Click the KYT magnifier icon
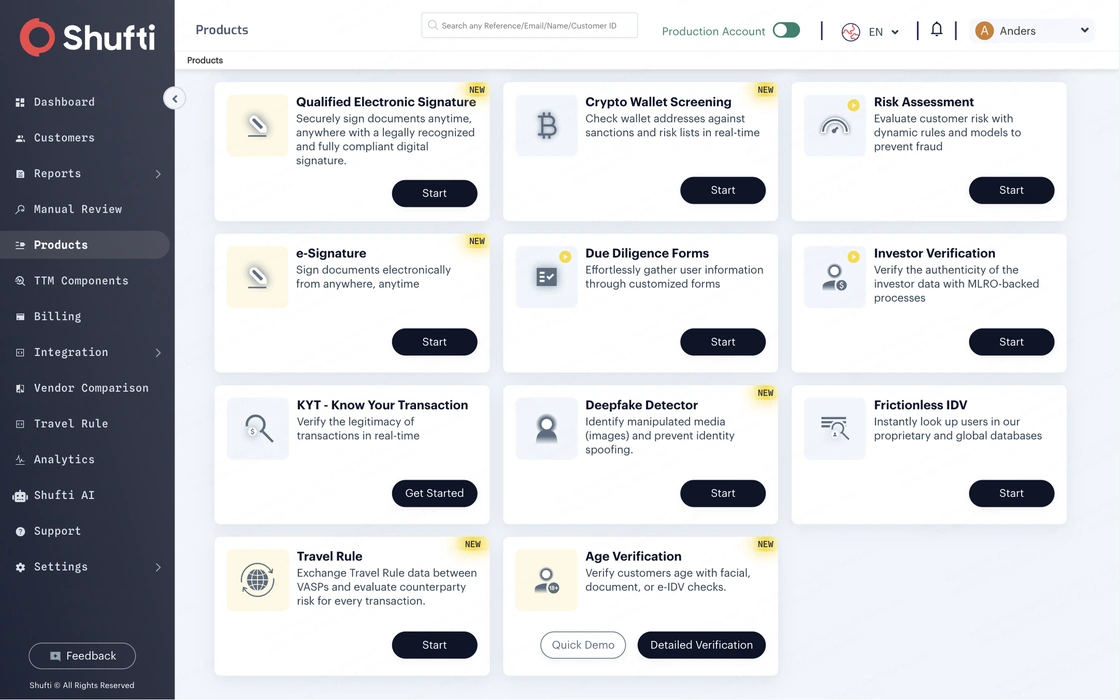The height and width of the screenshot is (700, 1120). (258, 429)
